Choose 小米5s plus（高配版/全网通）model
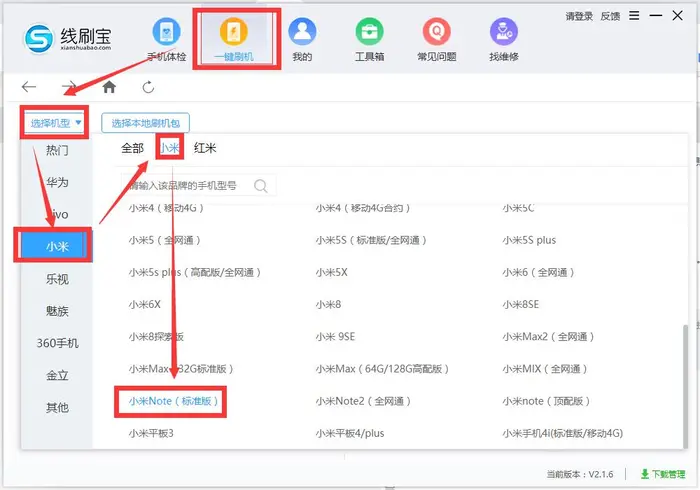The height and width of the screenshot is (490, 700). (195, 273)
